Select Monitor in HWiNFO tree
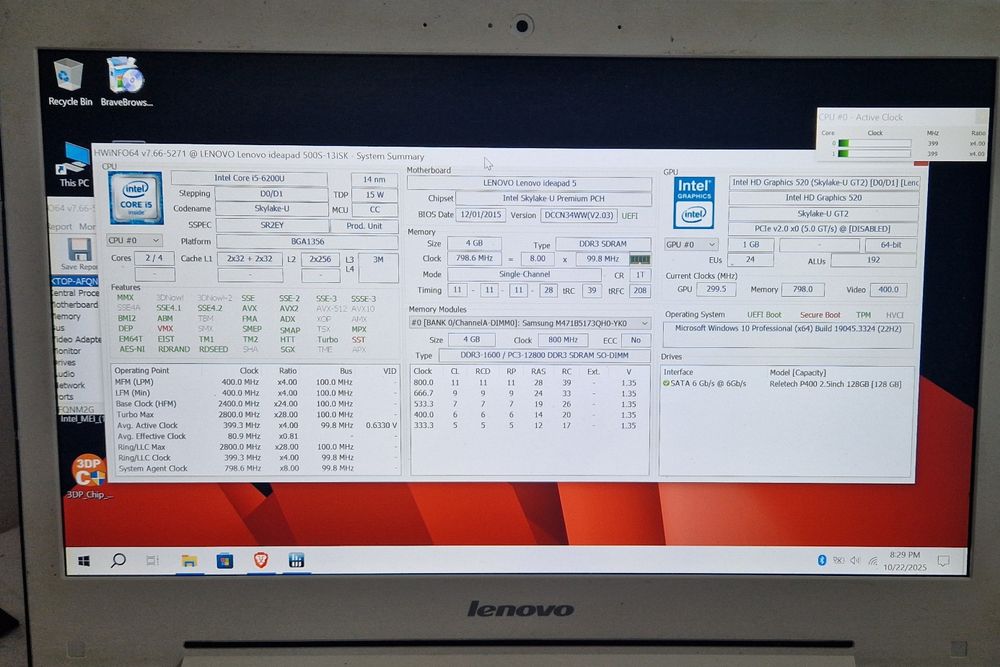The height and width of the screenshot is (667, 1000). pos(67,351)
